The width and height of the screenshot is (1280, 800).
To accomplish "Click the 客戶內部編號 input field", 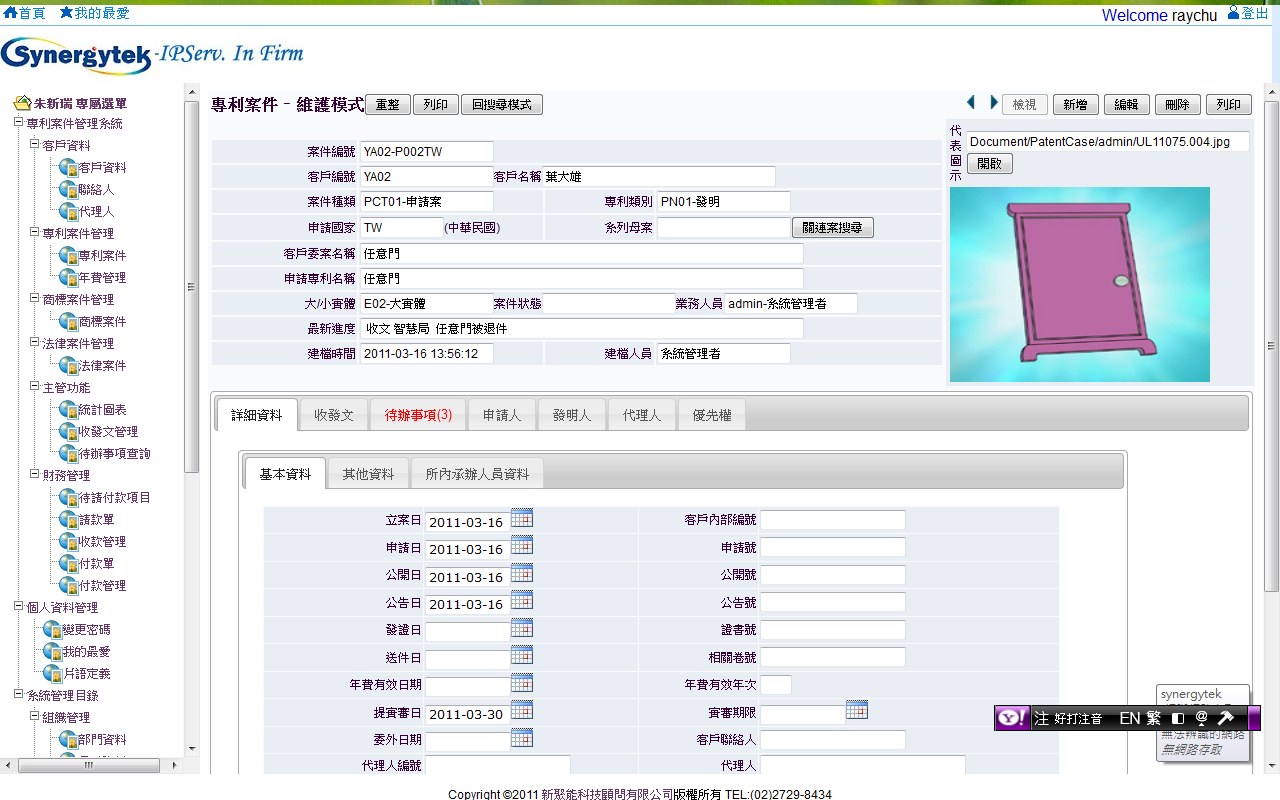I will coord(833,520).
